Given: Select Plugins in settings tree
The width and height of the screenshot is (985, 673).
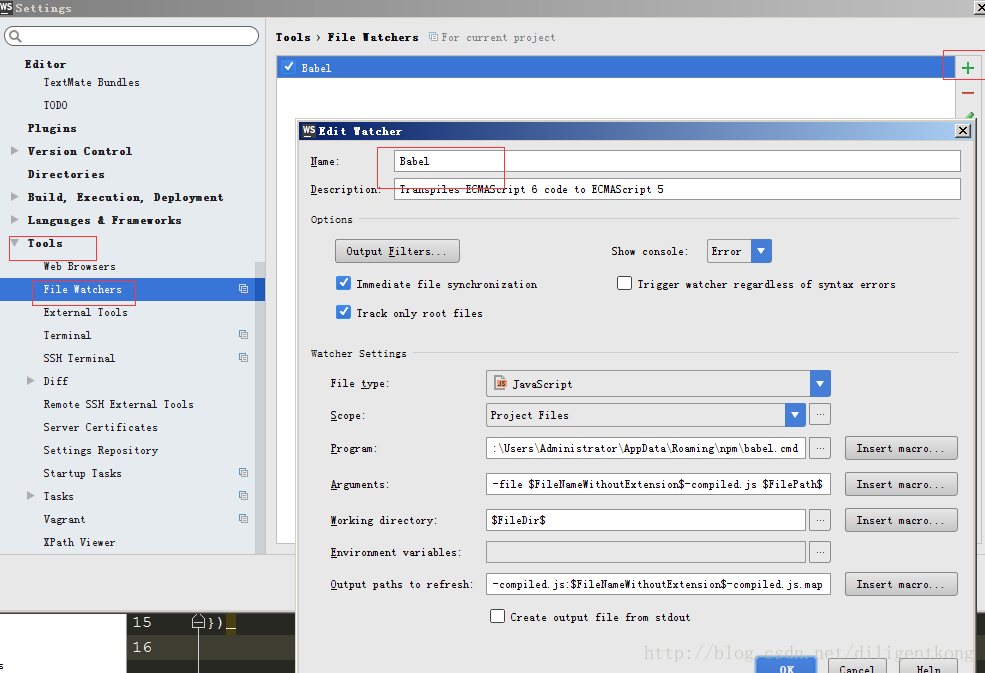Looking at the screenshot, I should click(52, 128).
